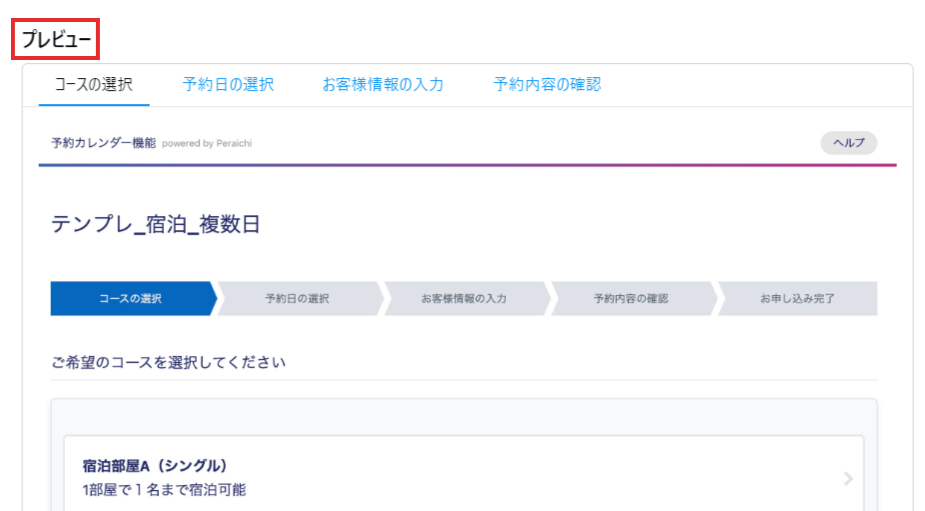Click the blue-to-pink gradient divider line
The height and width of the screenshot is (511, 925).
point(467,165)
